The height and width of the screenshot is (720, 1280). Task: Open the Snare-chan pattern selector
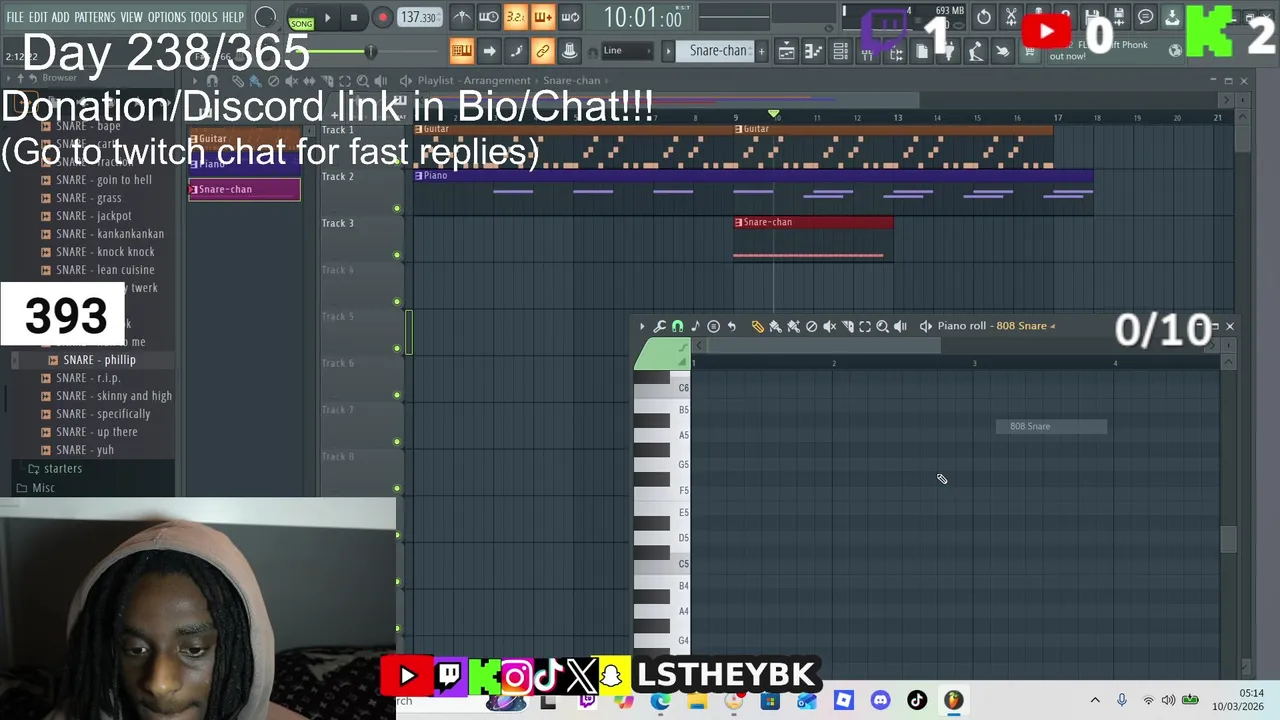(x=717, y=51)
